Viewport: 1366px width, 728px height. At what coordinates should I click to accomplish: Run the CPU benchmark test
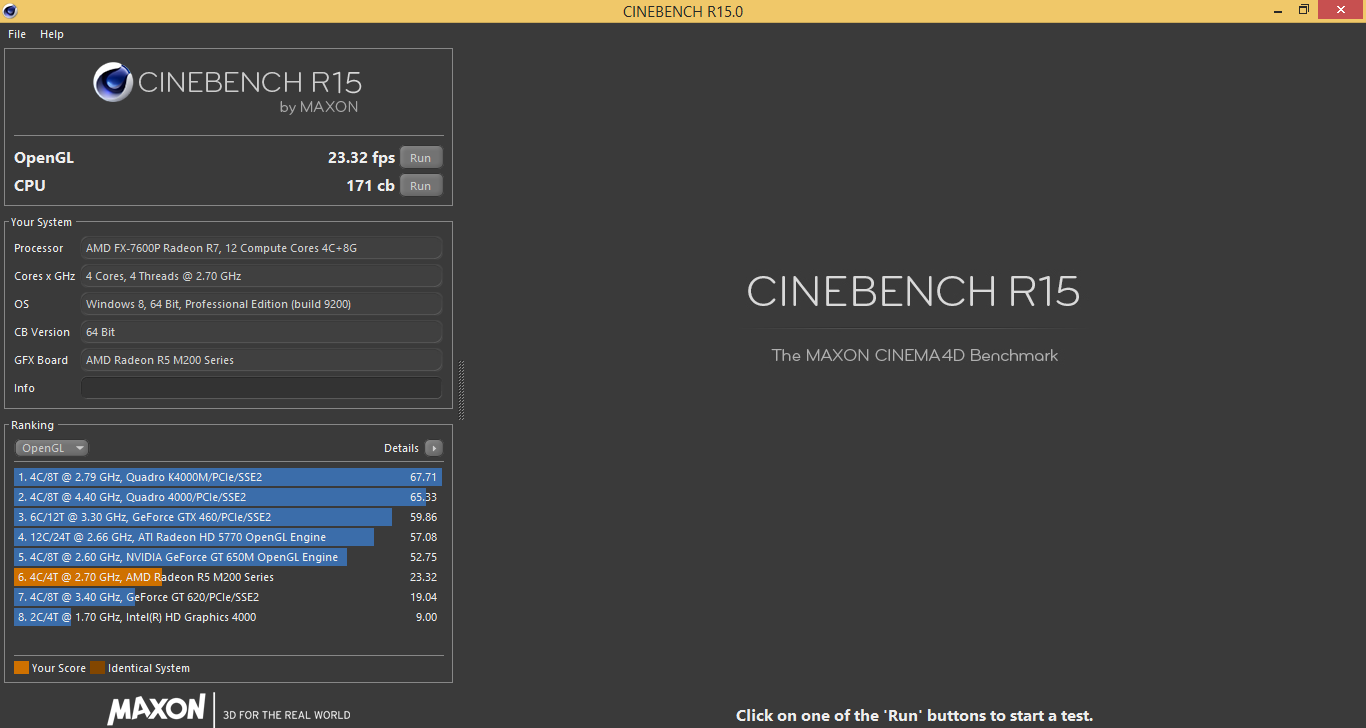(x=421, y=186)
